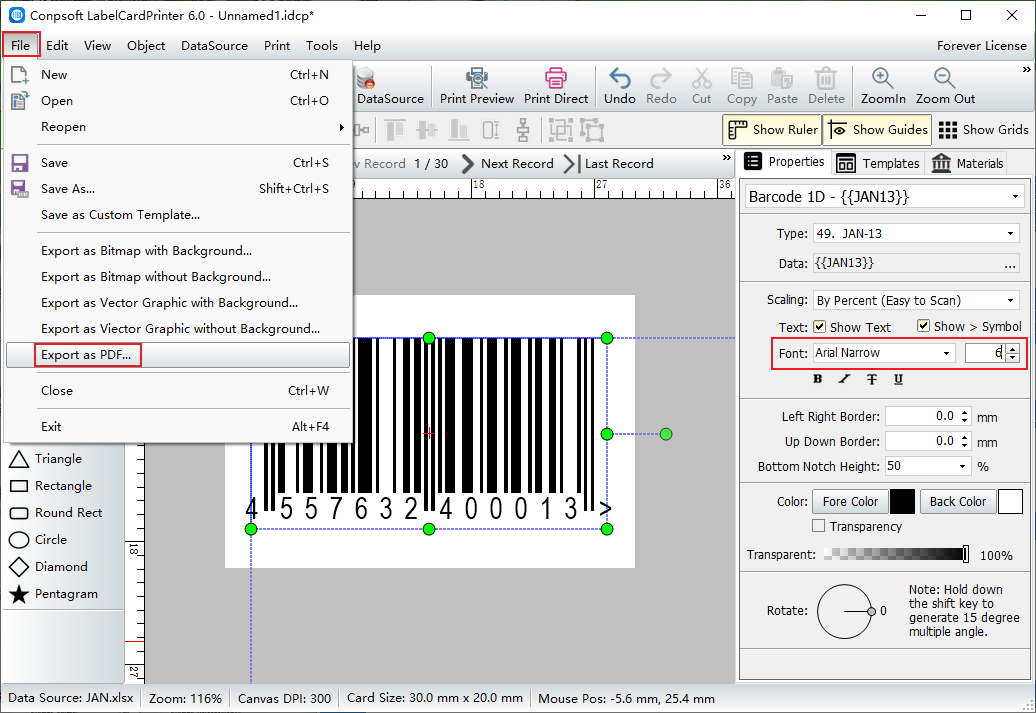Click the Rotate angle dial
Image resolution: width=1036 pixels, height=713 pixels.
844,611
